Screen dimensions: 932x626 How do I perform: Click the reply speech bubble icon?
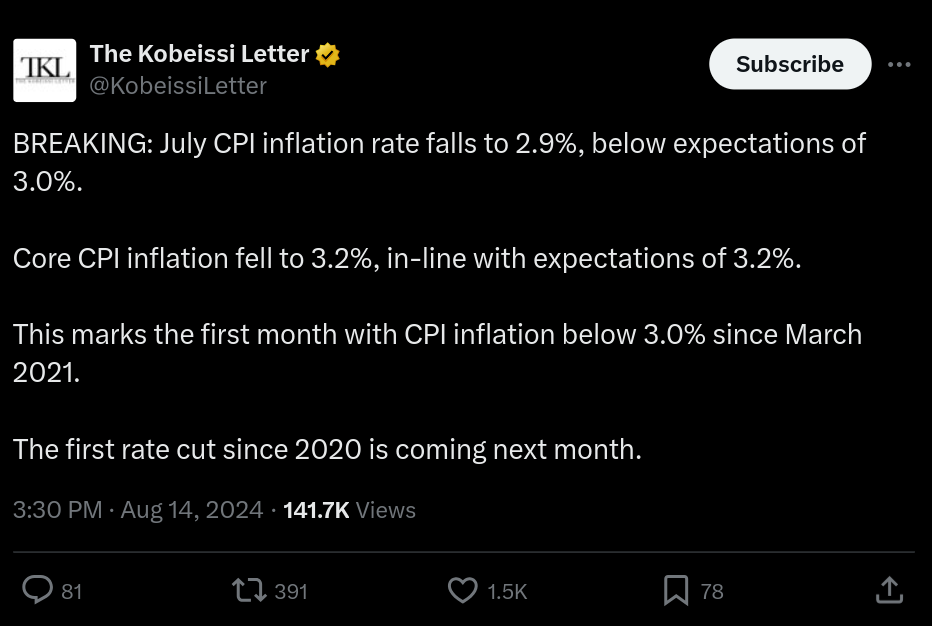click(x=37, y=590)
